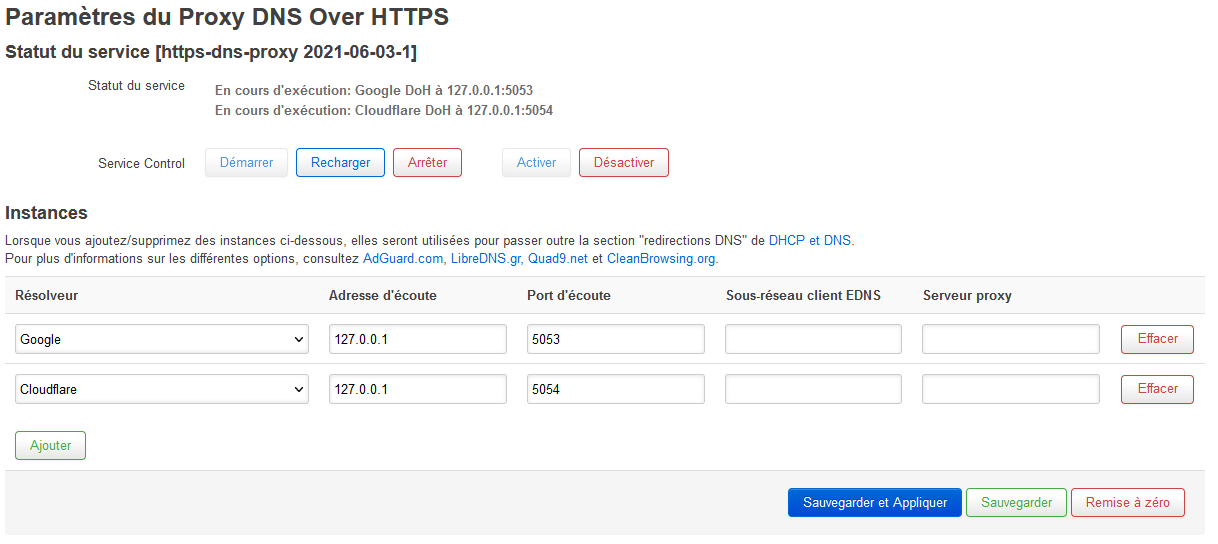The image size is (1218, 544).
Task: Click the Sous-réseau client EDNS header
Action: [803, 295]
